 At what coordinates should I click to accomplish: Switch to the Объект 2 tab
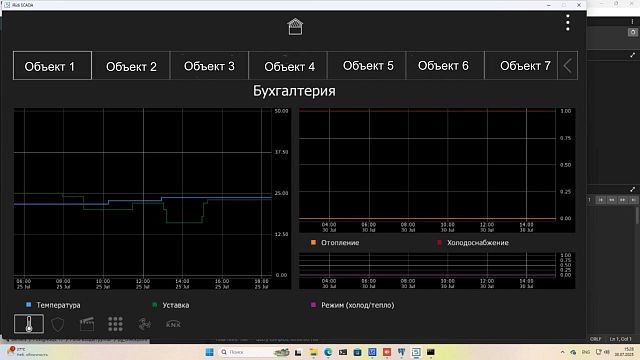click(131, 66)
